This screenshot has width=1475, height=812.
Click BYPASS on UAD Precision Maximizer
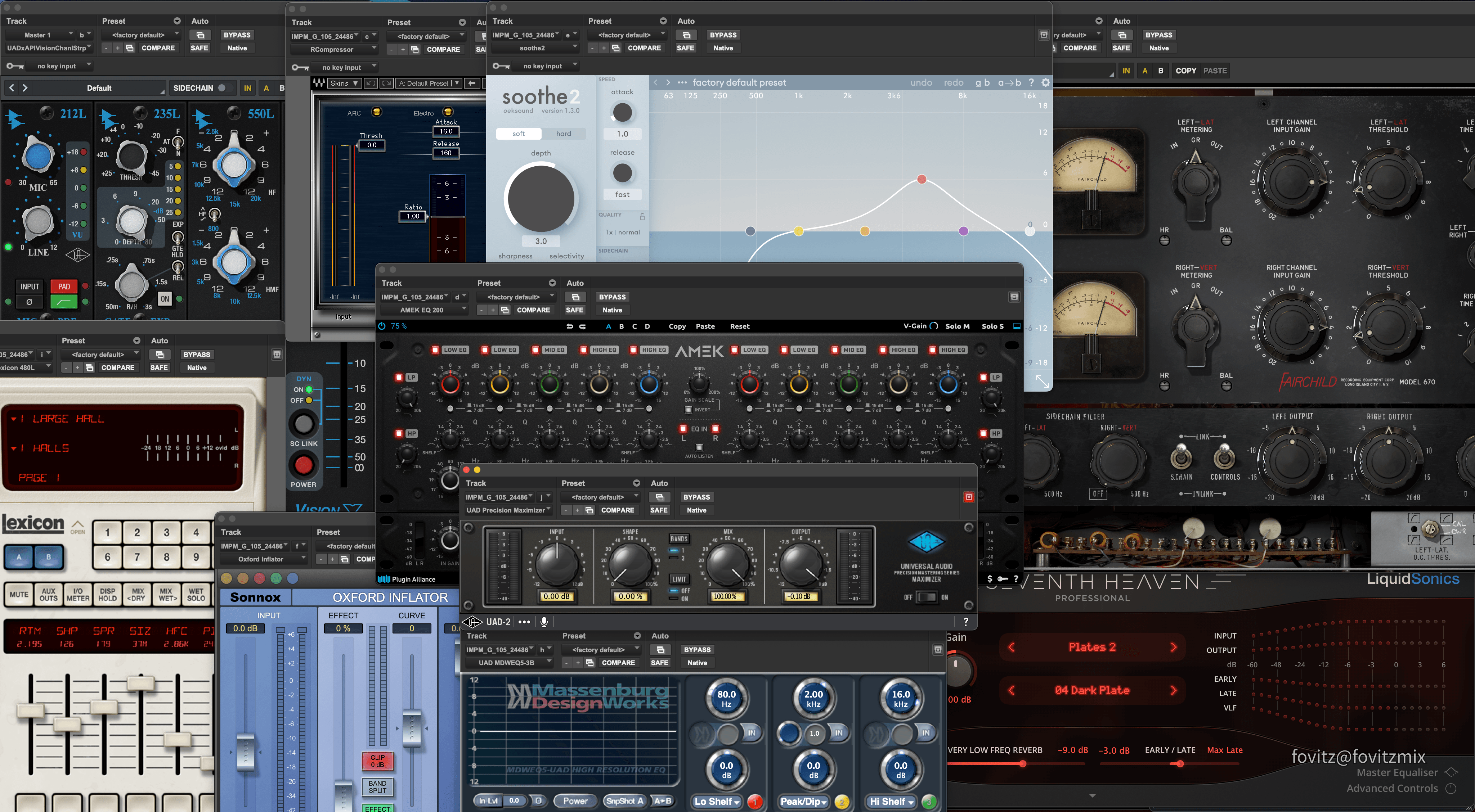click(x=696, y=497)
